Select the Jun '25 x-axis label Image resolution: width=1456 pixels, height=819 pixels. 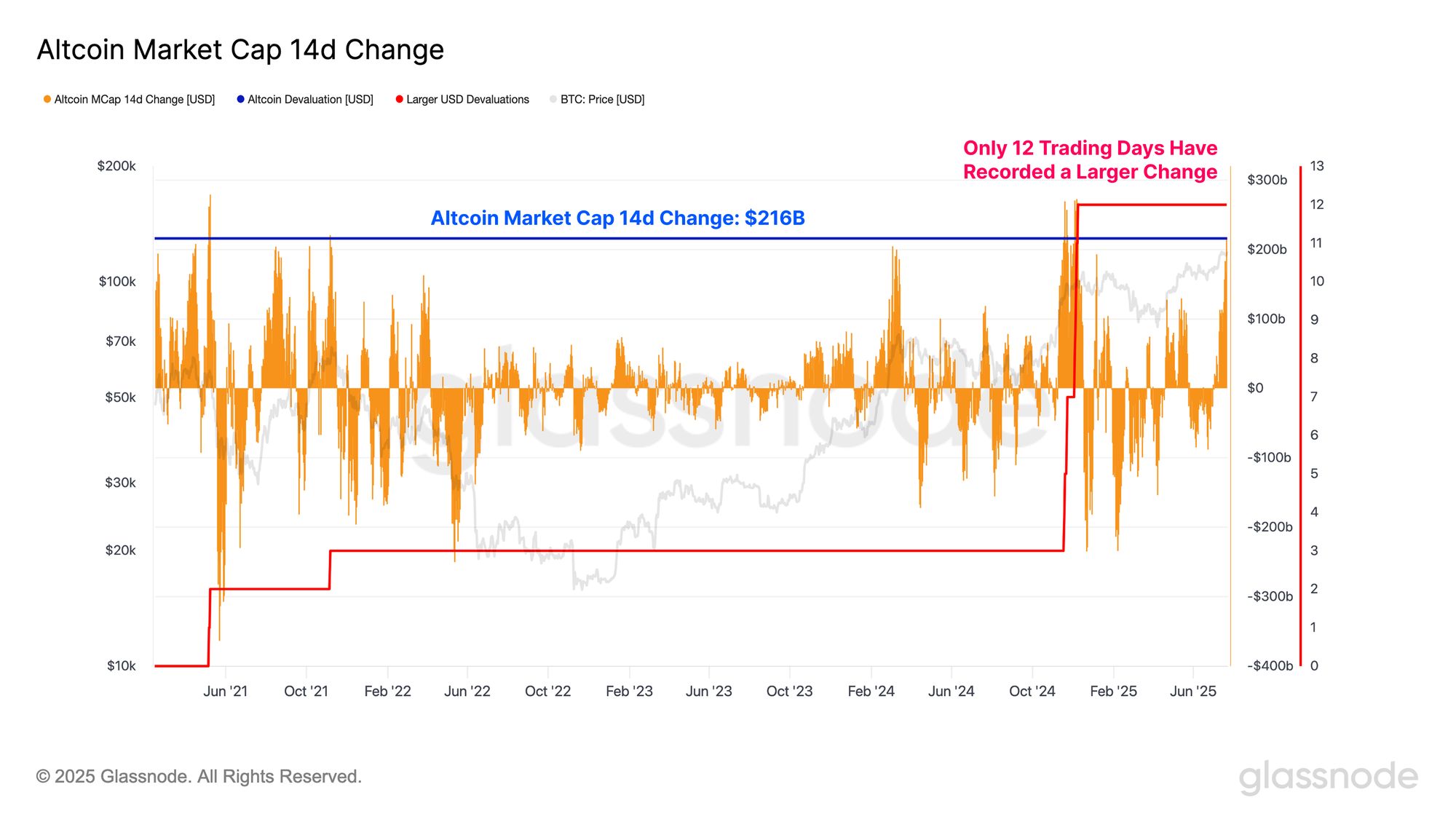click(x=1192, y=692)
